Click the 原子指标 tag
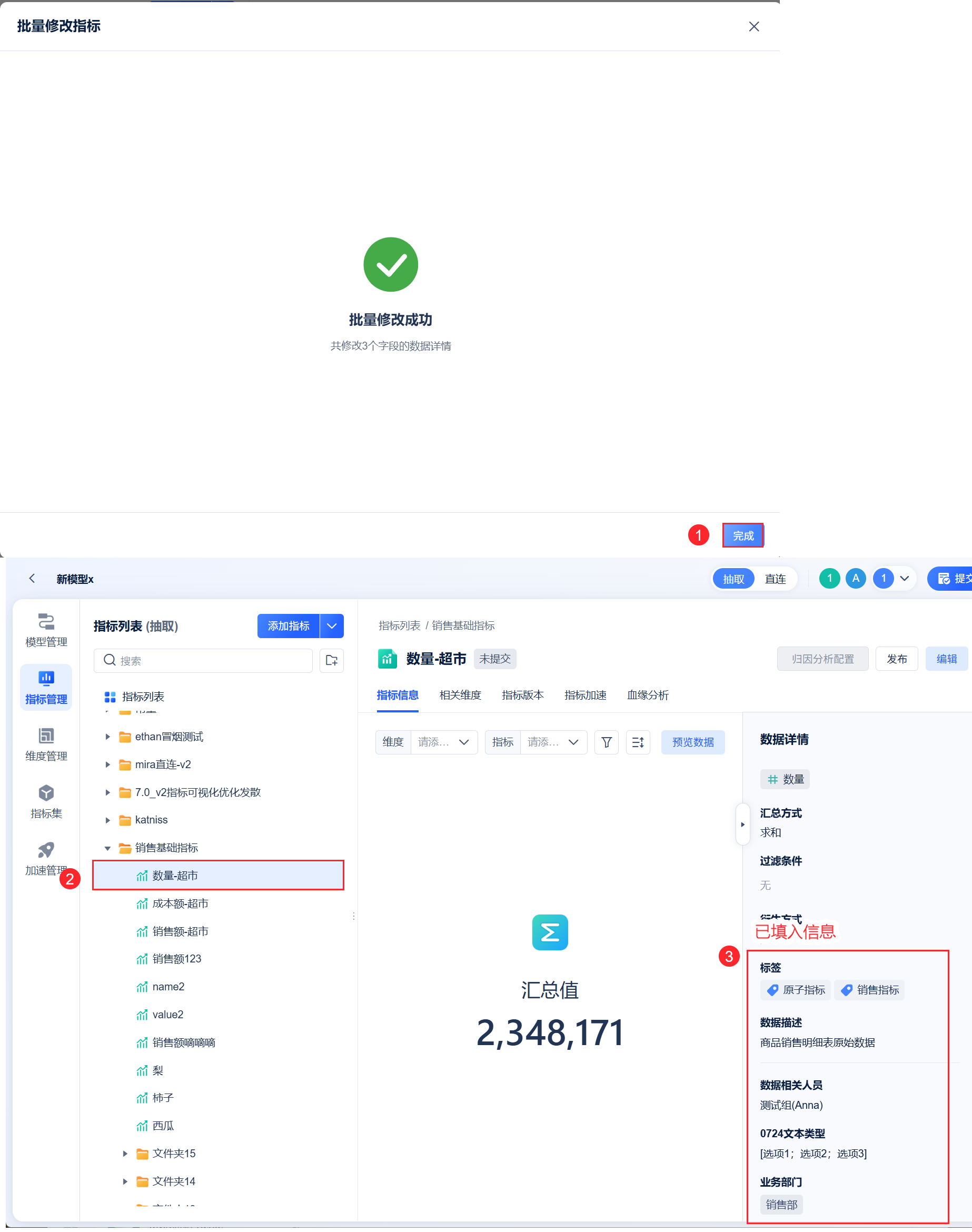This screenshot has width=972, height=1232. click(x=796, y=990)
